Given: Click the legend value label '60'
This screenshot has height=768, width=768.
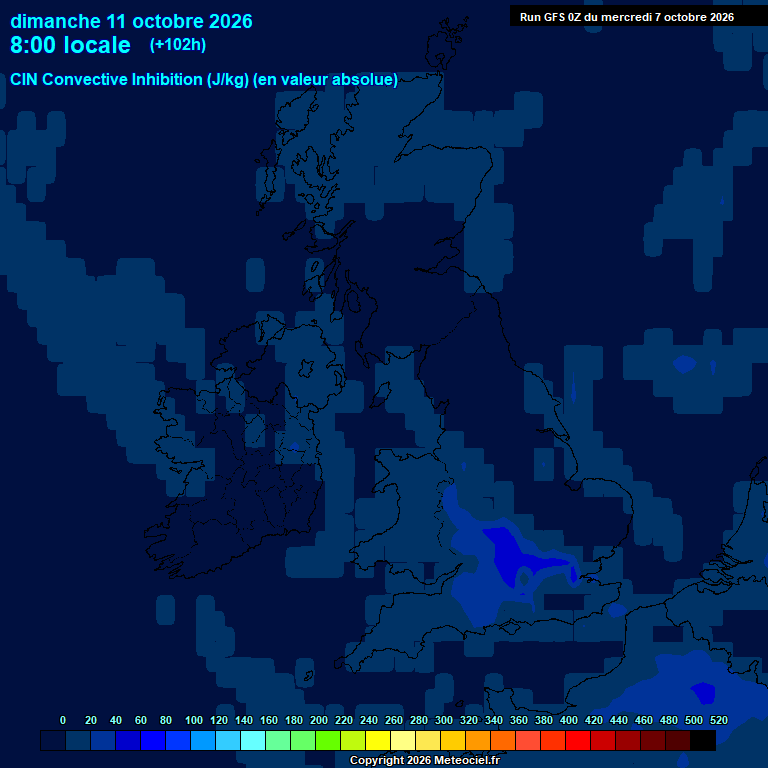Looking at the screenshot, I should [x=141, y=720].
